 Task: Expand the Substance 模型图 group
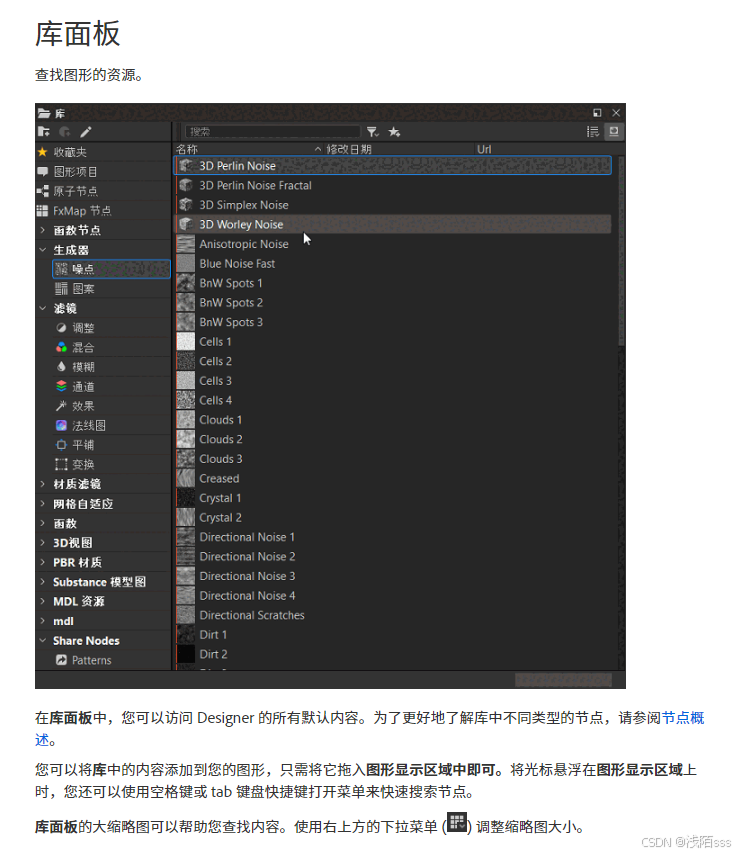click(43, 582)
